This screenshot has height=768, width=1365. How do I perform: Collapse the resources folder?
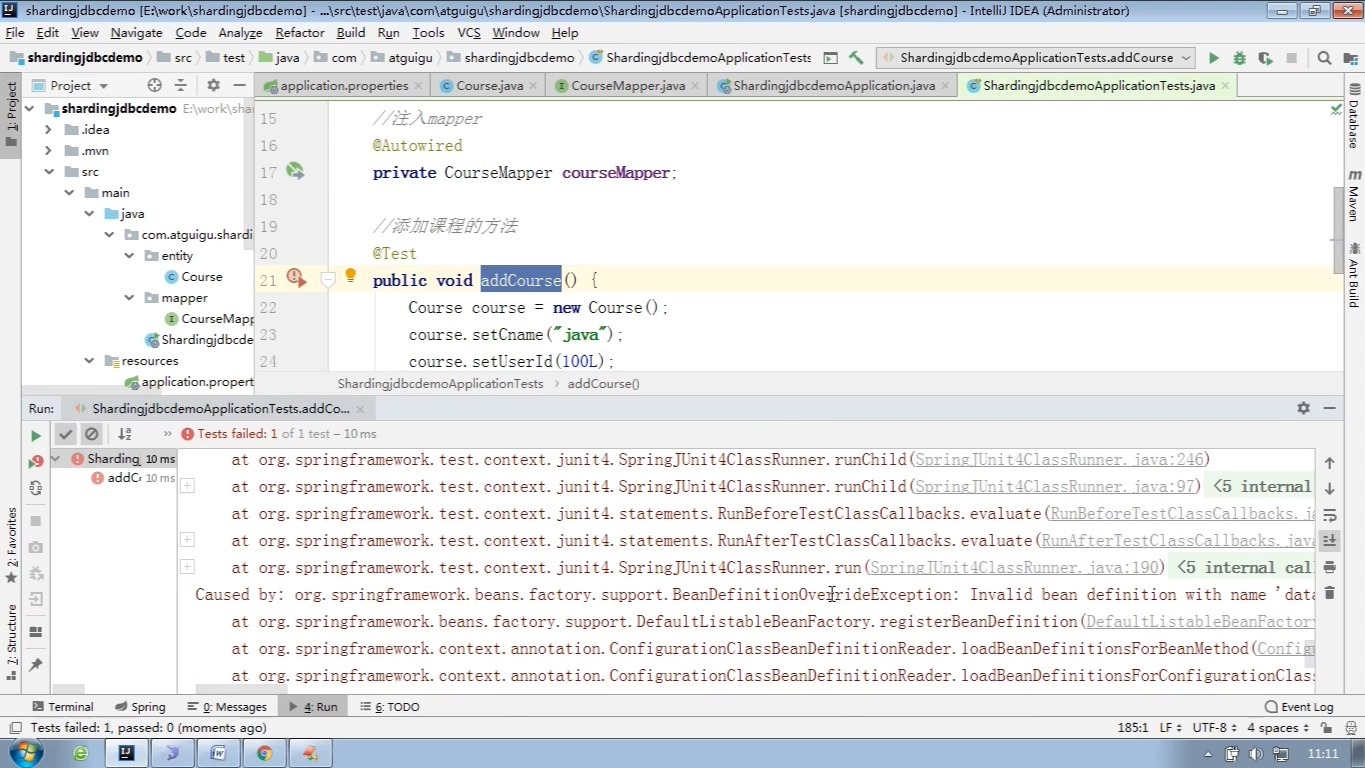[x=89, y=360]
